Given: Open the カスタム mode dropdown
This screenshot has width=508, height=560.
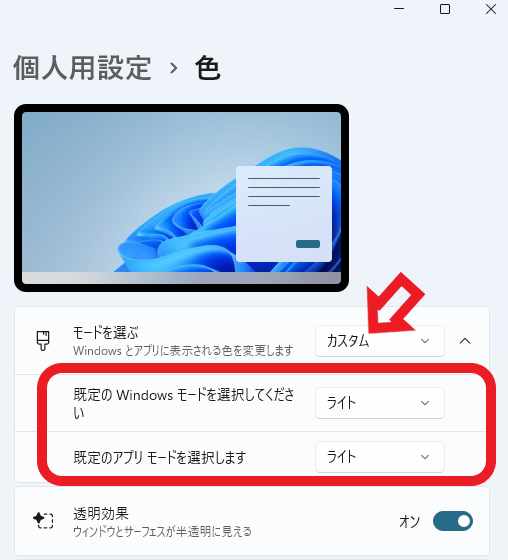Looking at the screenshot, I should click(x=380, y=341).
